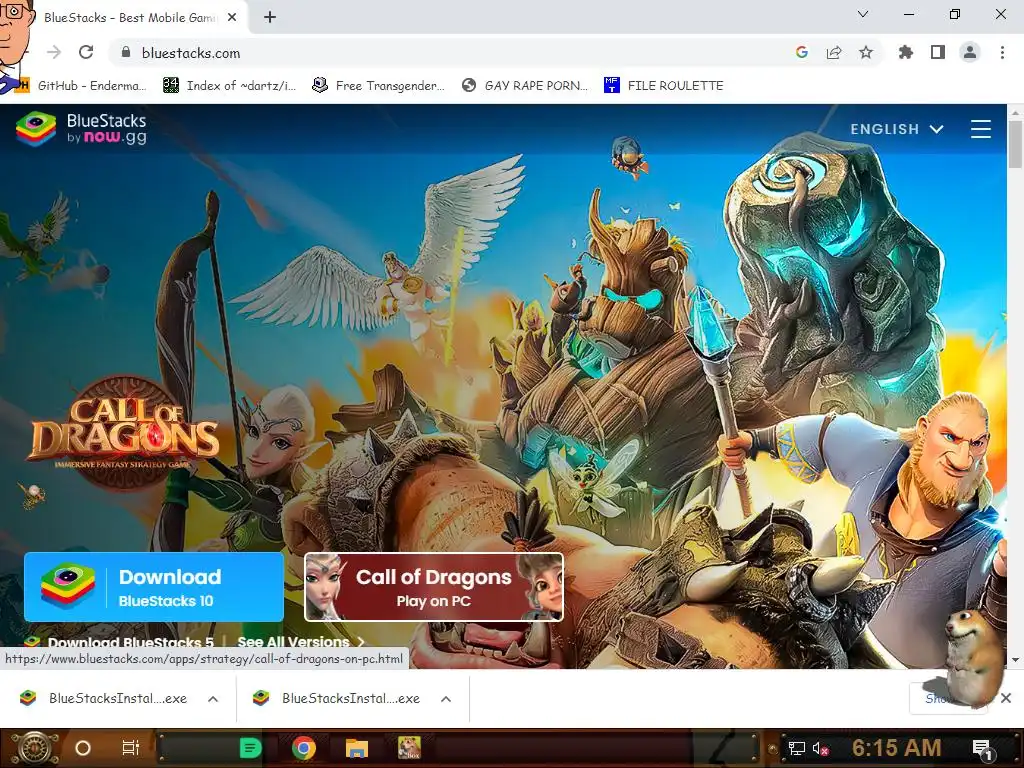1024x768 pixels.
Task: Open the Chrome extensions puzzle icon
Action: (x=905, y=52)
